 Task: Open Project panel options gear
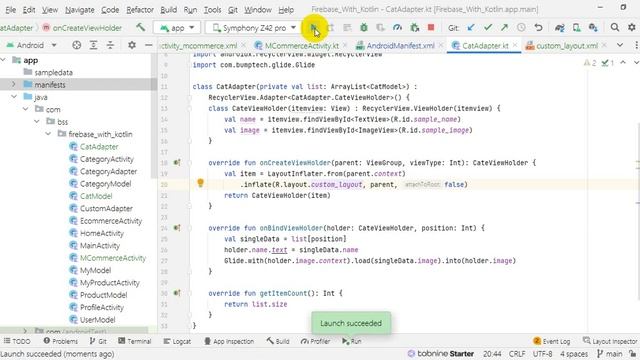[x=132, y=45]
